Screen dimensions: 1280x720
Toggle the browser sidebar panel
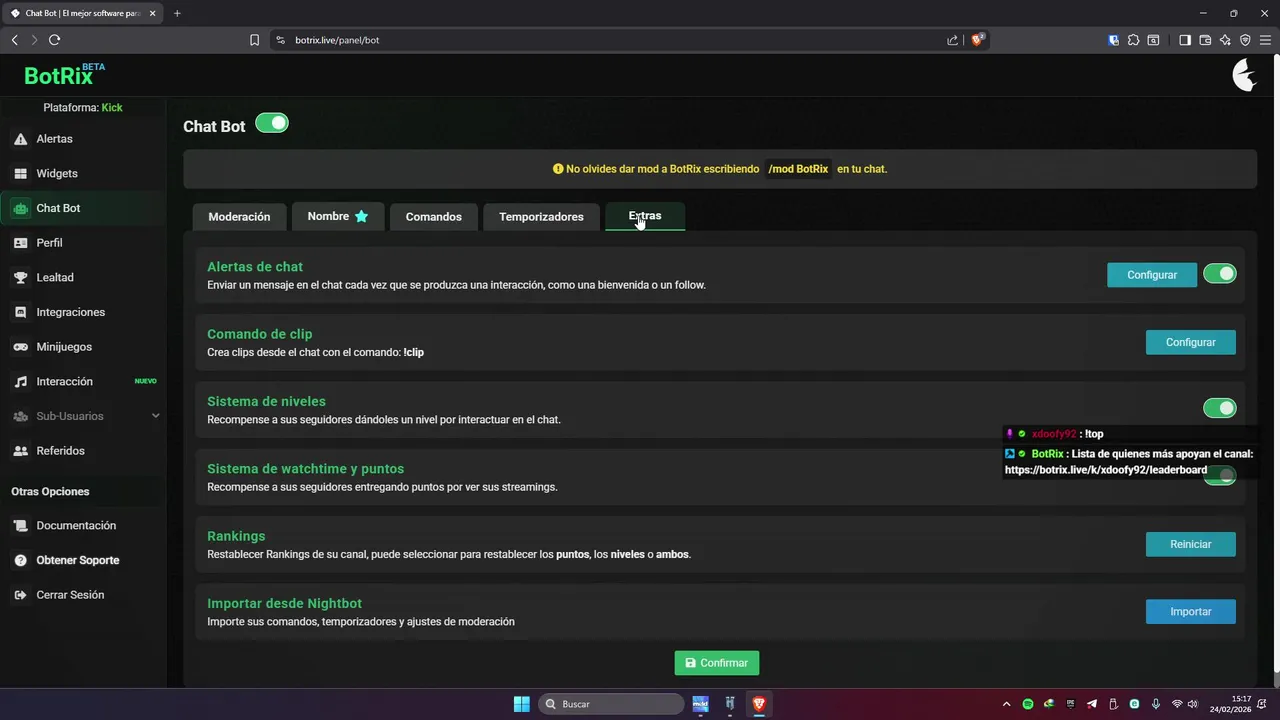pyautogui.click(x=1185, y=40)
